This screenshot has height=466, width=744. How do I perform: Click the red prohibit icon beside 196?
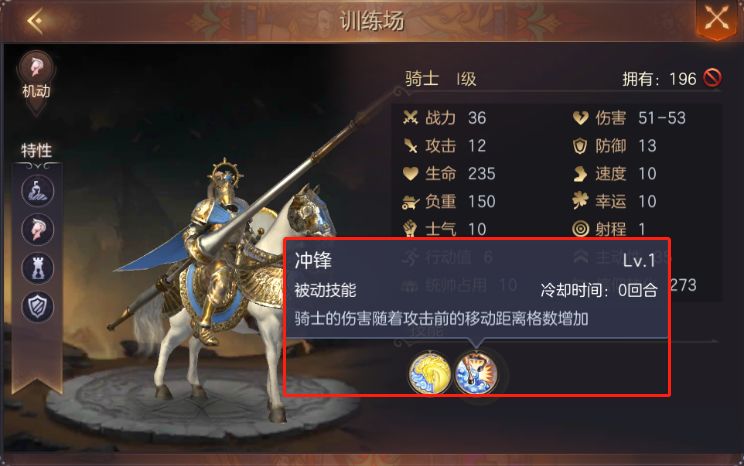[712, 77]
